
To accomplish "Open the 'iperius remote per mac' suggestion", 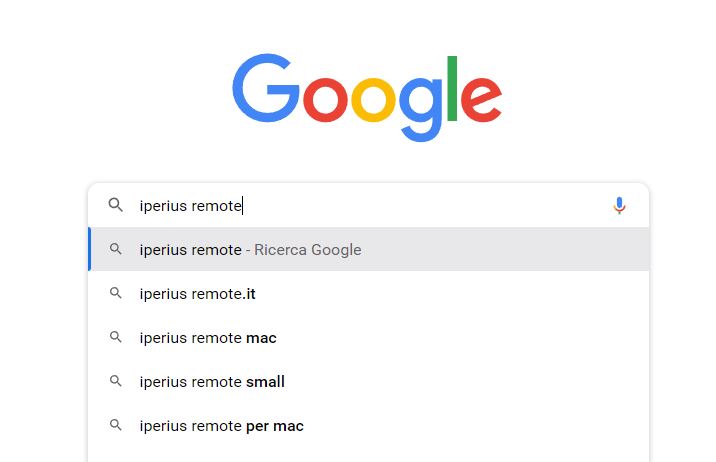I will click(x=221, y=426).
